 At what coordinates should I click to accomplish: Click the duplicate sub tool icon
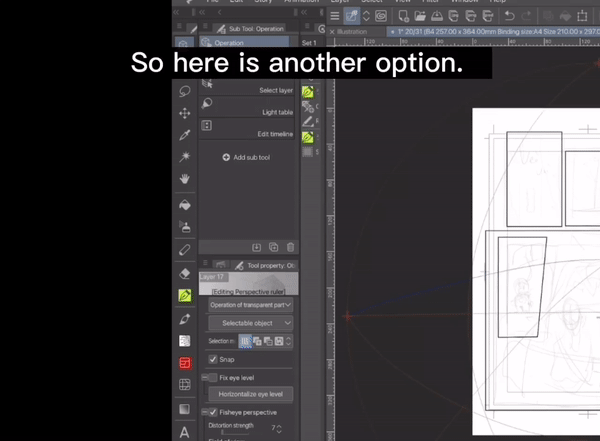[x=274, y=247]
